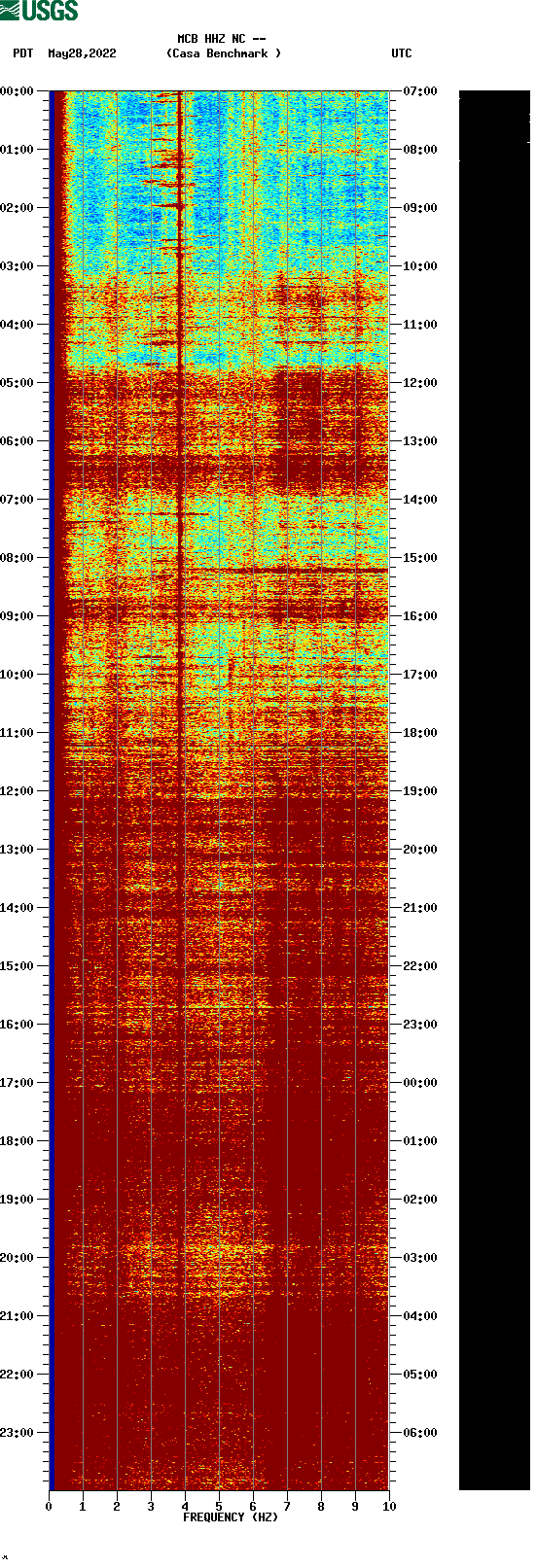The image size is (537, 1568).
Task: Select the station title 'MCB HHZ NC --'
Action: point(222,39)
